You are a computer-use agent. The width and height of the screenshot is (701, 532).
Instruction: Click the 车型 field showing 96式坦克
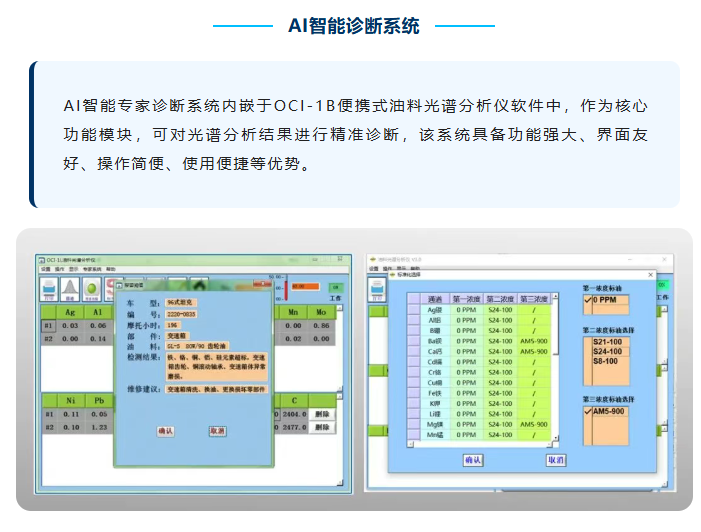[181, 303]
